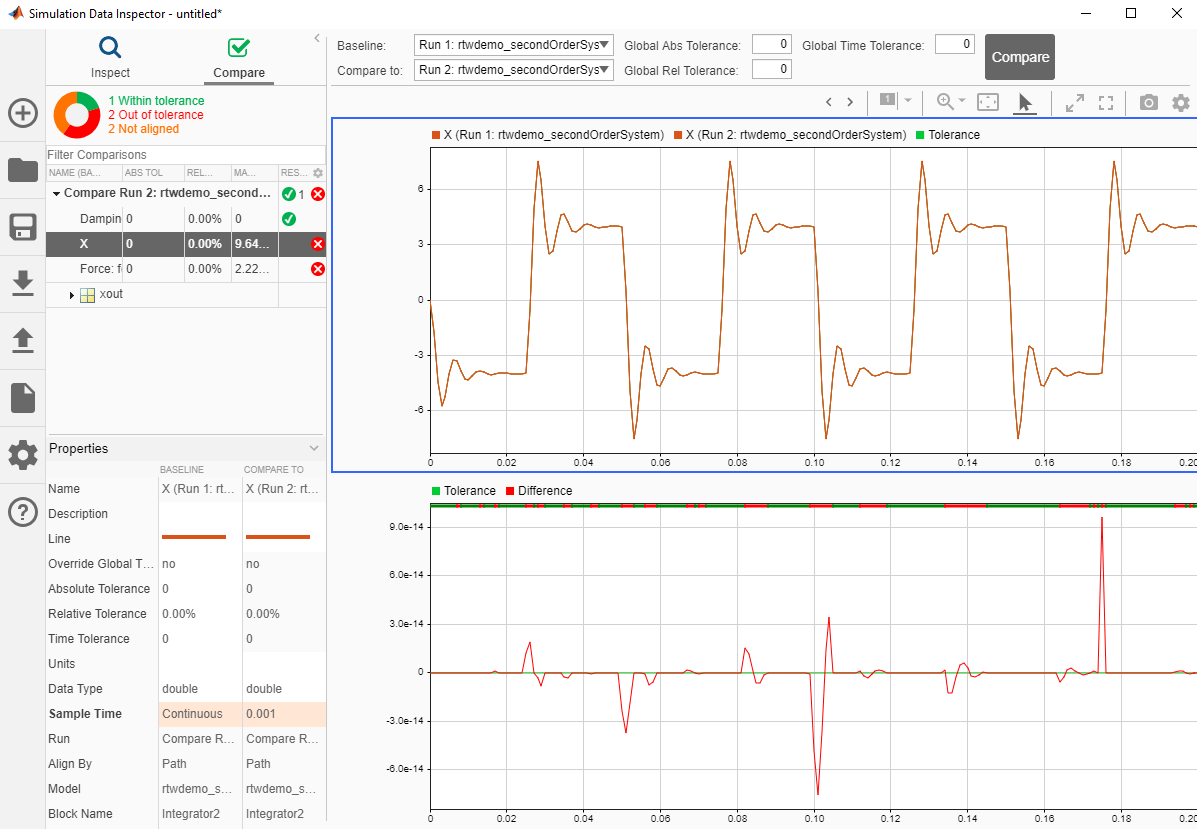Create report with the document icon
1197x829 pixels.
23,398
